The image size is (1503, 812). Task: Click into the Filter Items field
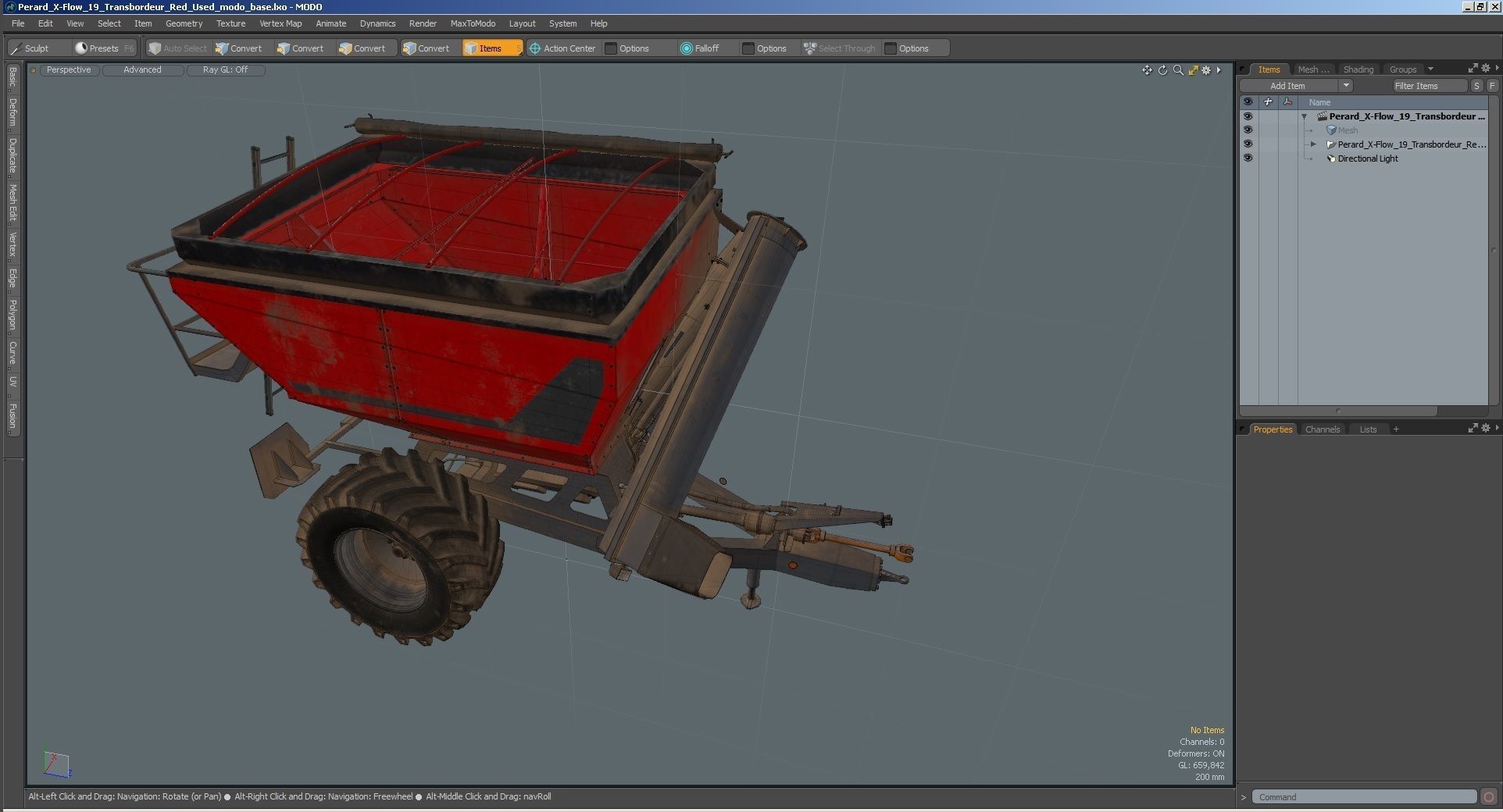(1429, 86)
